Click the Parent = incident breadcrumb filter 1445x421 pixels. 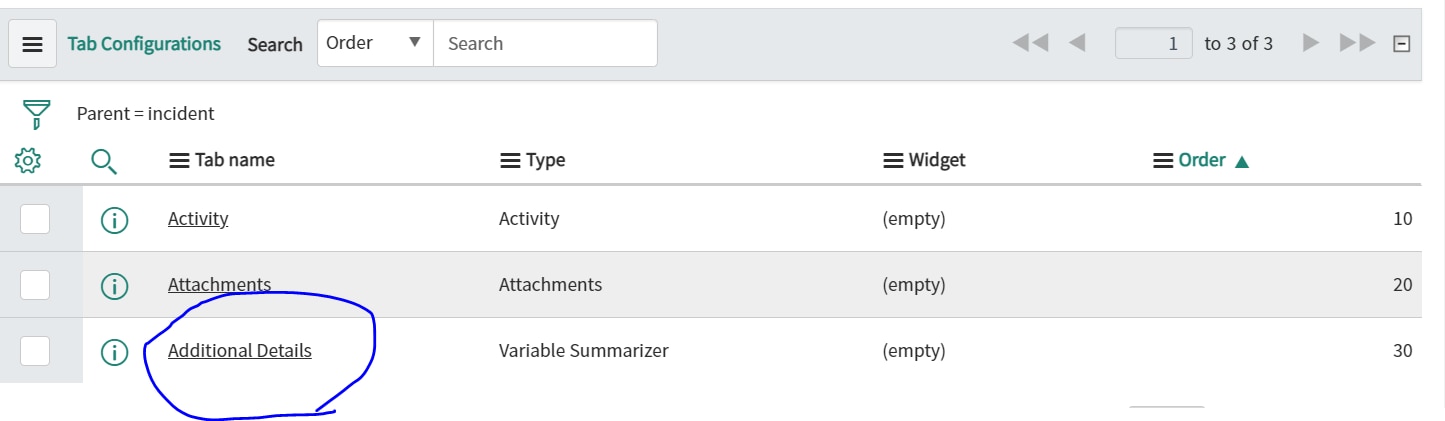(x=146, y=114)
